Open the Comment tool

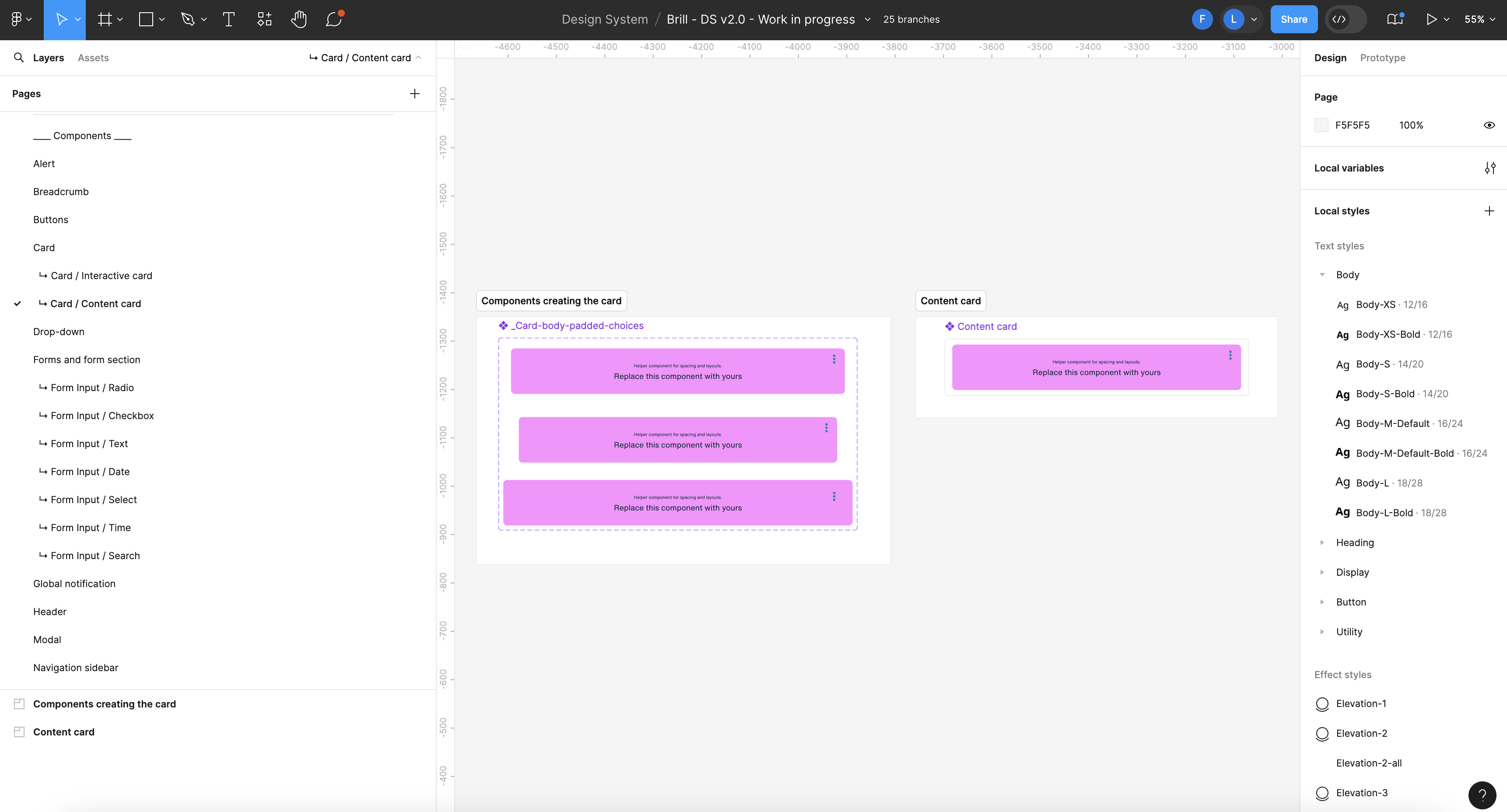point(333,19)
